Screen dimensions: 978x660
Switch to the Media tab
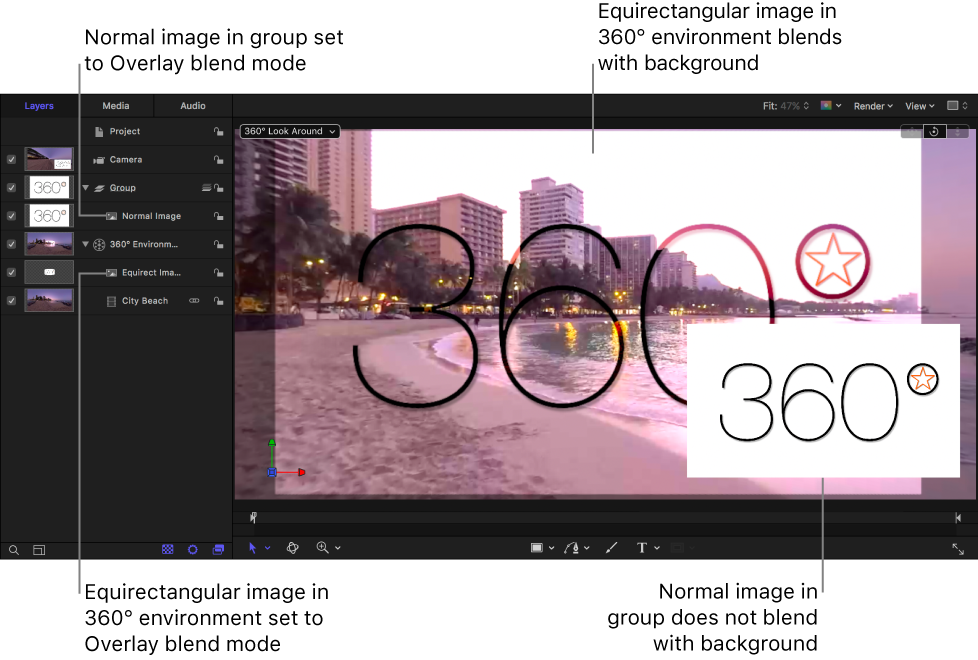[116, 105]
